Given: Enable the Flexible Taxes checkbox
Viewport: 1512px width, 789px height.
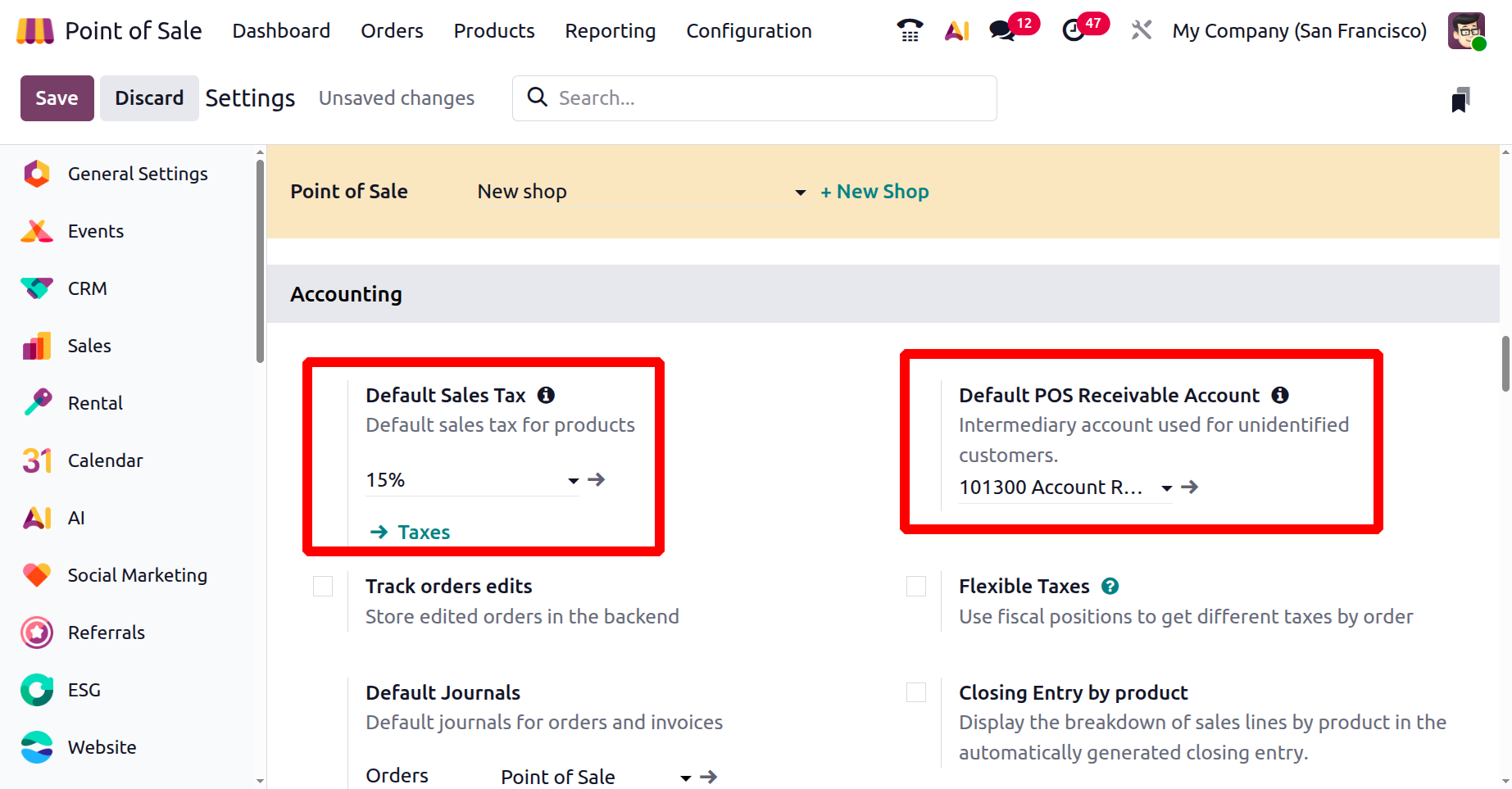Looking at the screenshot, I should pyautogui.click(x=916, y=587).
